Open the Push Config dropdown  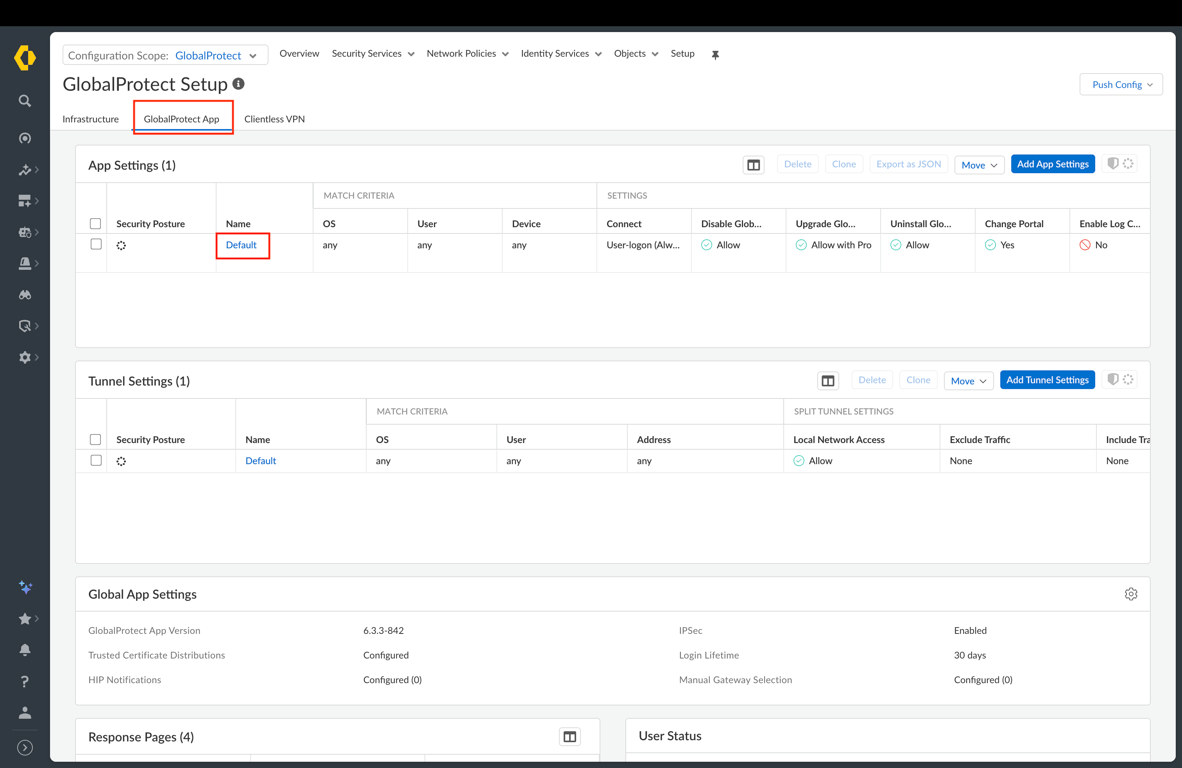click(1121, 84)
